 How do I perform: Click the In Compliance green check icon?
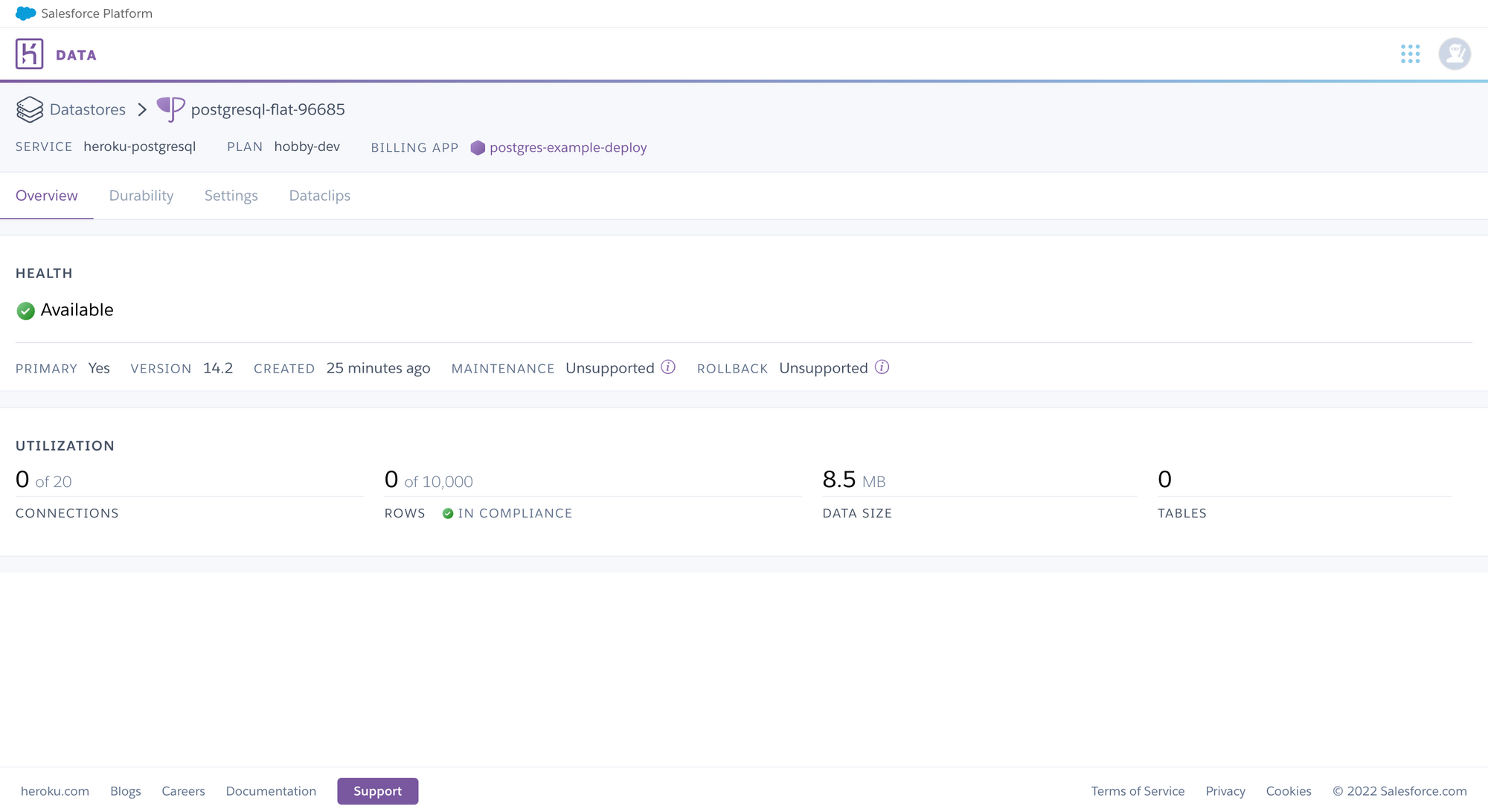[448, 513]
